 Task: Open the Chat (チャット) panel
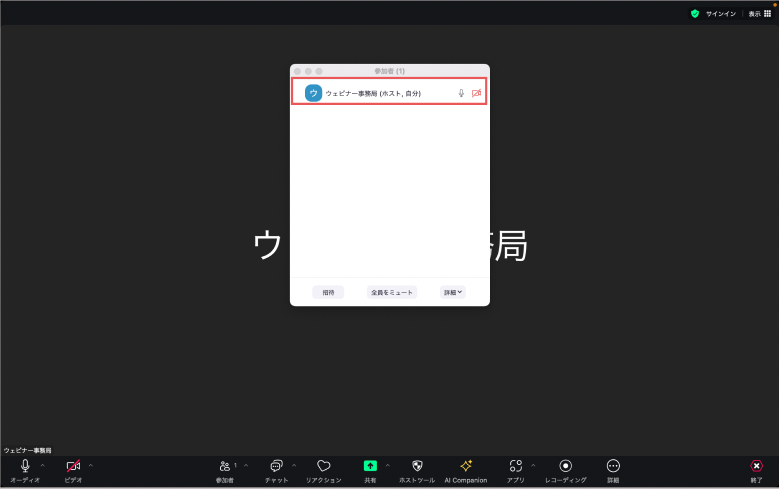276,466
